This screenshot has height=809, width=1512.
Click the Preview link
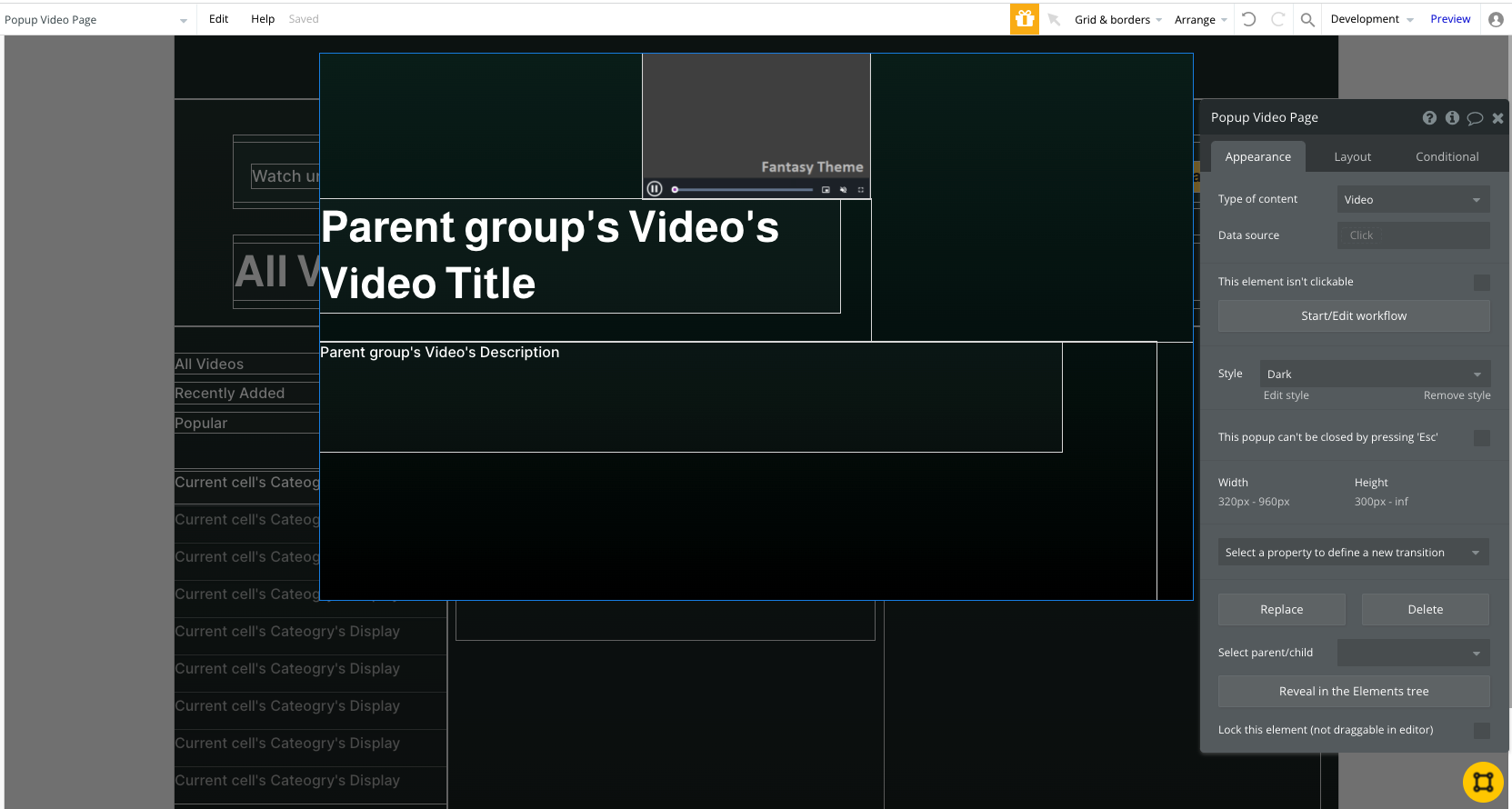pyautogui.click(x=1450, y=19)
